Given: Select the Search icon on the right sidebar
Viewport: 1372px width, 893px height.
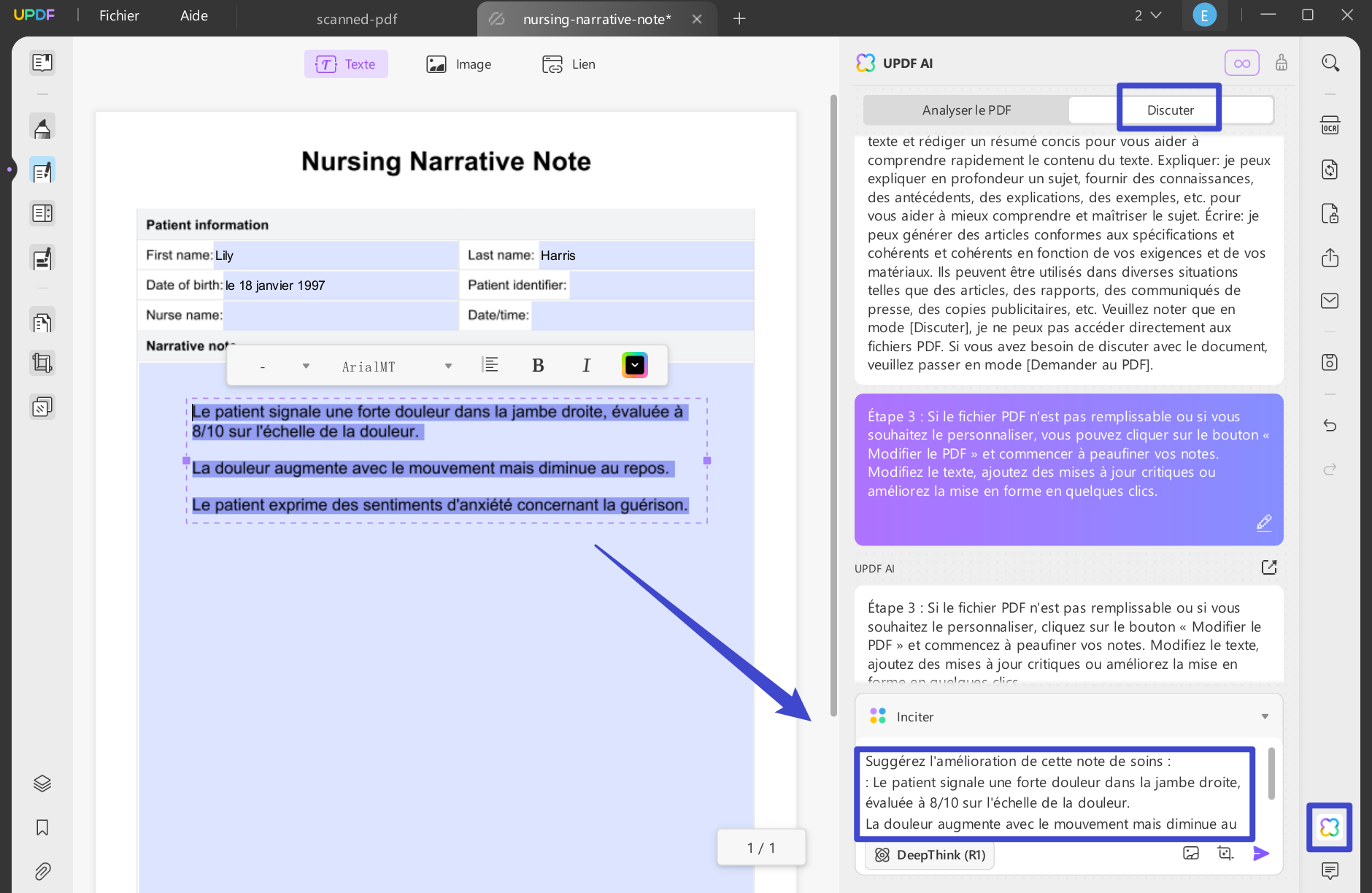Looking at the screenshot, I should click(x=1330, y=63).
